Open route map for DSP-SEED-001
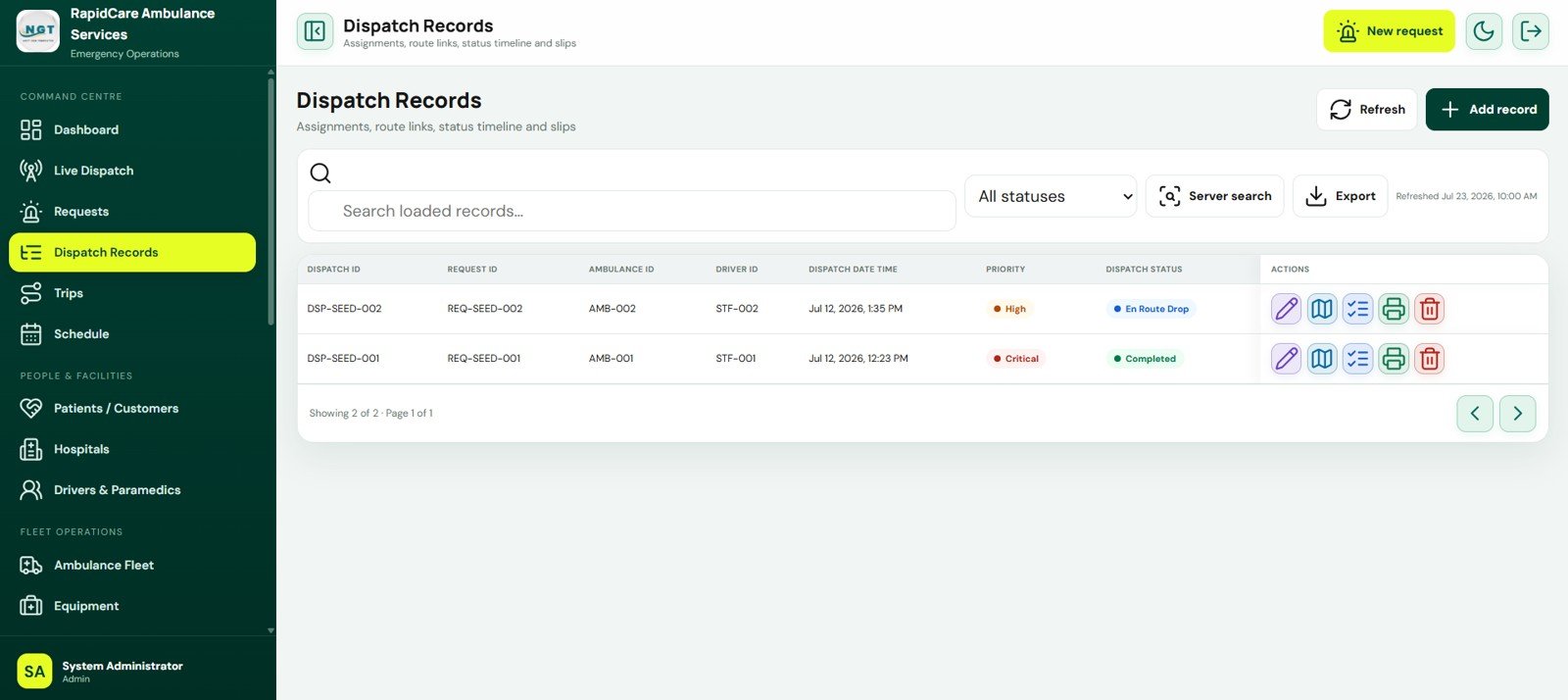1568x700 pixels. [x=1322, y=359]
